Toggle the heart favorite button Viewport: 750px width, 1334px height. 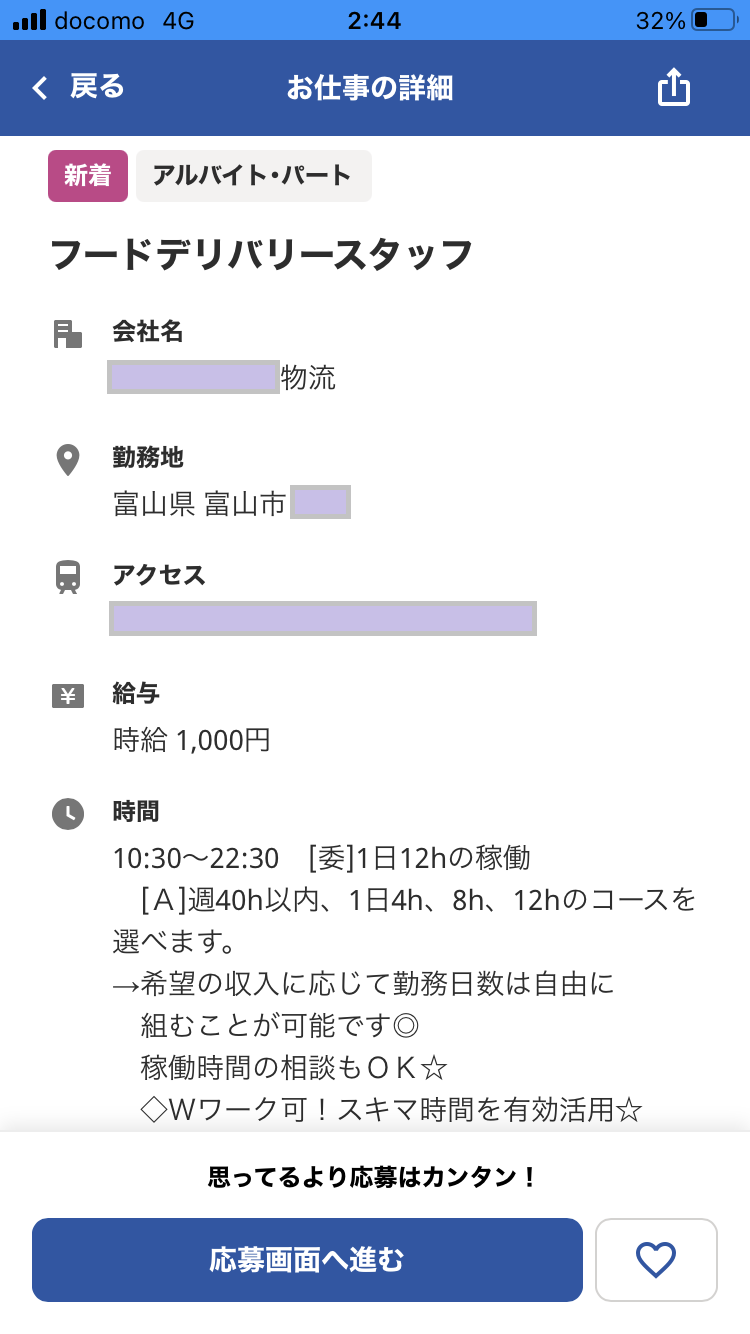tap(656, 1260)
